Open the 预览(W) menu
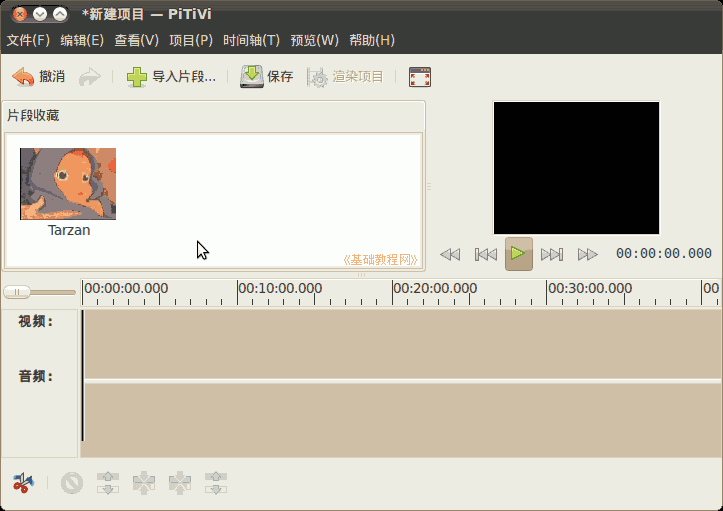This screenshot has width=723, height=511. (314, 40)
